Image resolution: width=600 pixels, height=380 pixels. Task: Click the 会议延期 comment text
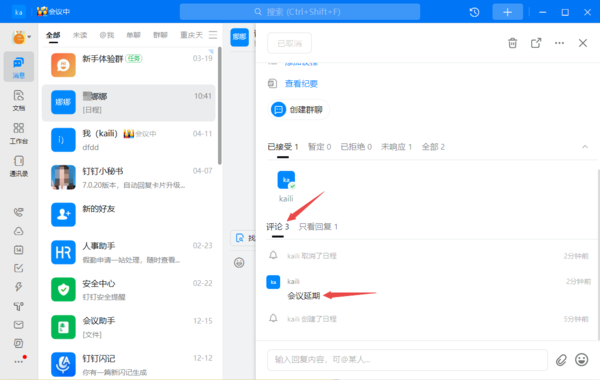[303, 296]
